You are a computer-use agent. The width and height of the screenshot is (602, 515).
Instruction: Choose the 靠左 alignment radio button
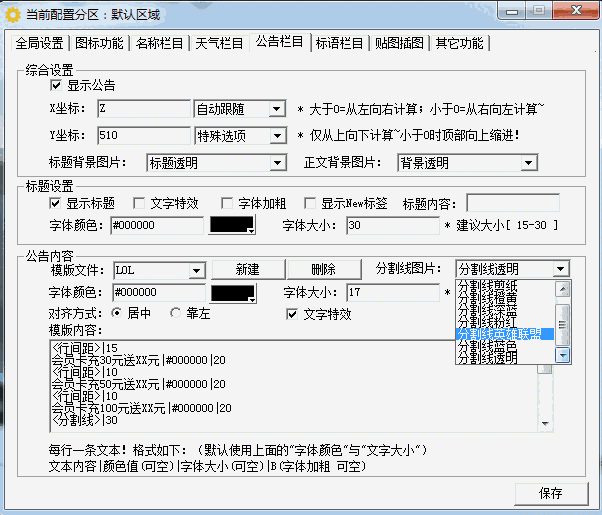pyautogui.click(x=175, y=313)
